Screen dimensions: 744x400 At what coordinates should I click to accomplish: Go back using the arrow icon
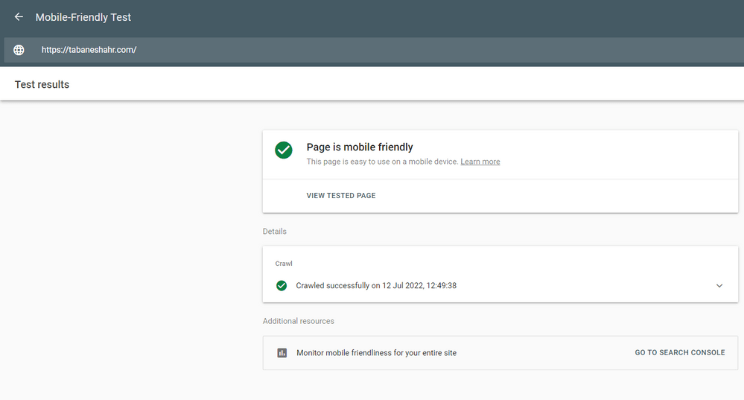tap(19, 17)
